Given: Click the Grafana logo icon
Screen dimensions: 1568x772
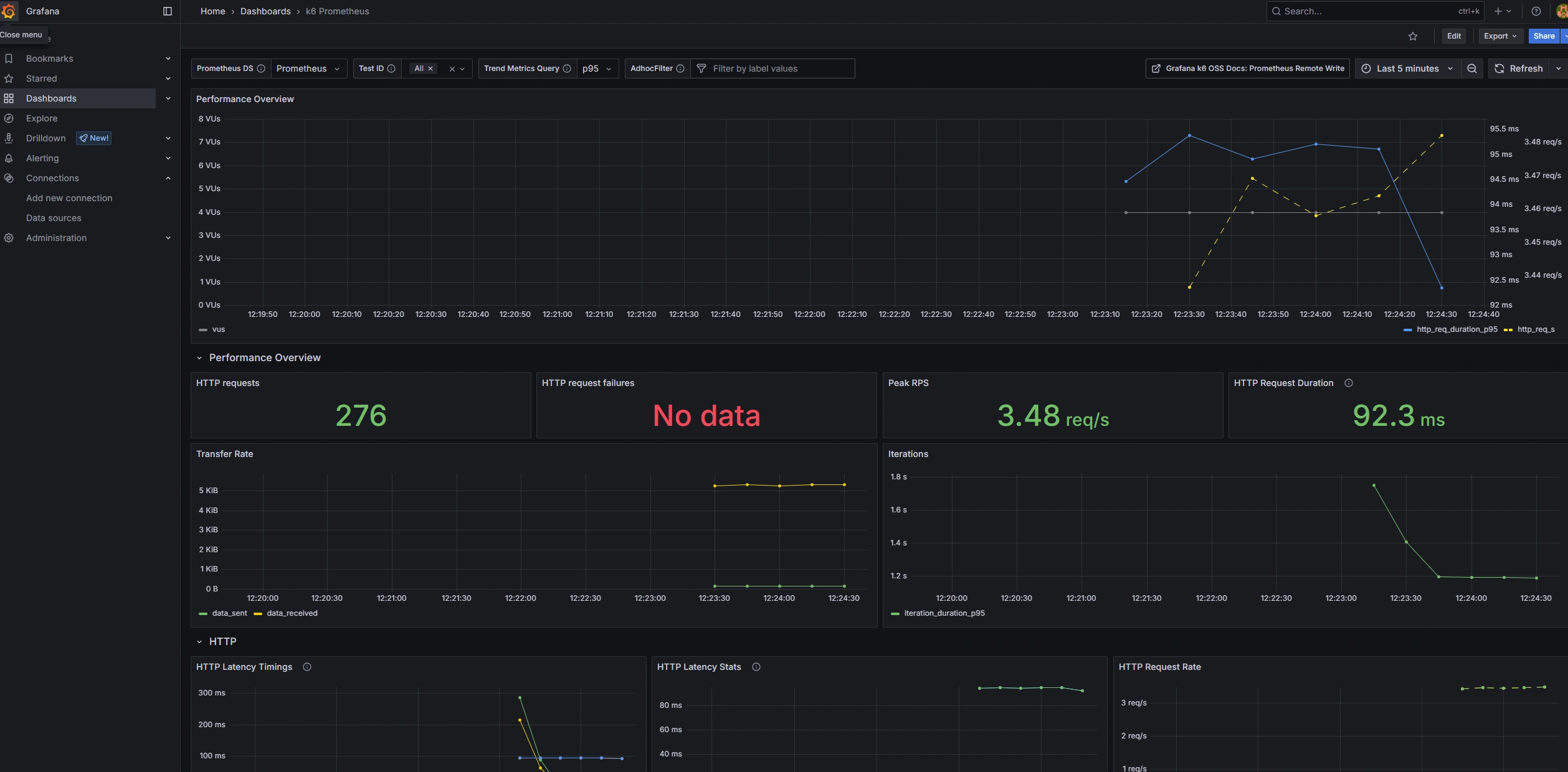Looking at the screenshot, I should 9,11.
